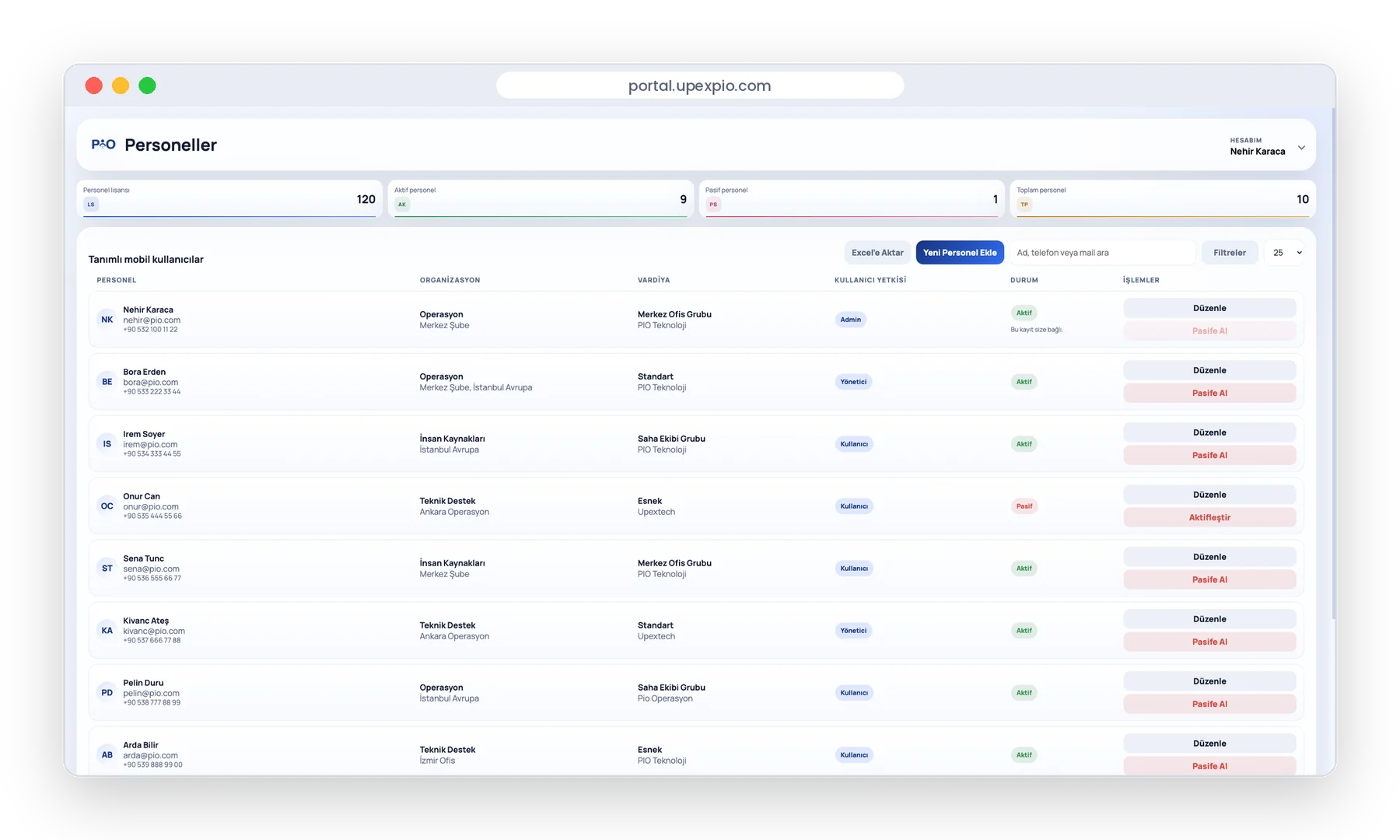Viewport: 1400px width, 840px height.
Task: Click the Aktif status badge for Sena Tunc
Action: coord(1024,569)
